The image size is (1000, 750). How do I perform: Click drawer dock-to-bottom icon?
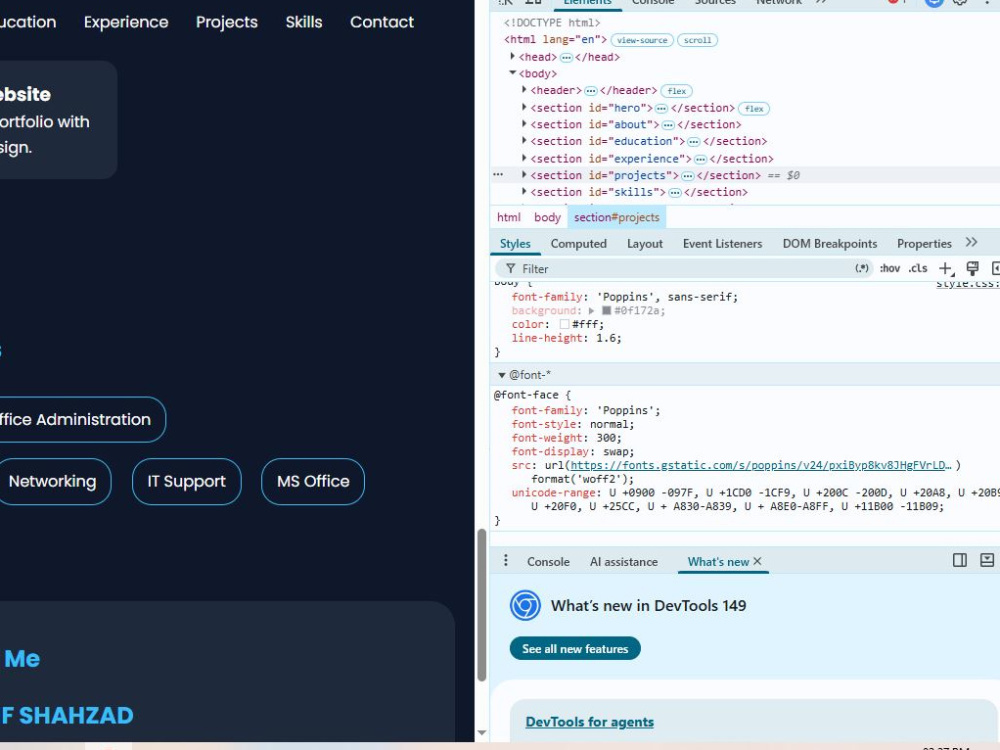pos(987,560)
